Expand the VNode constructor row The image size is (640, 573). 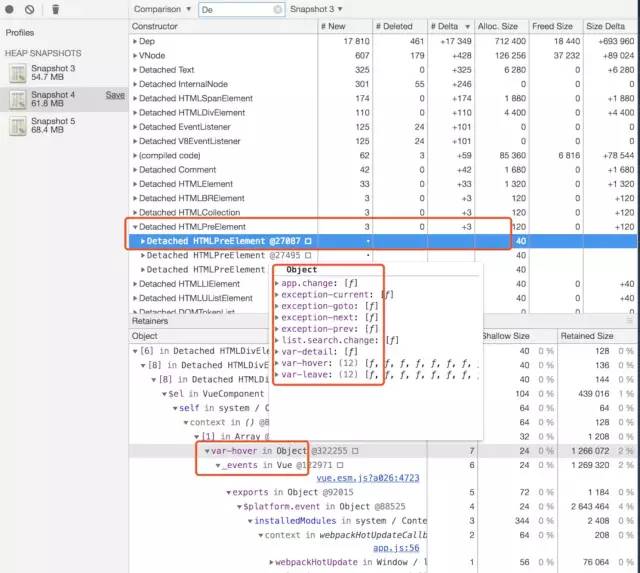[135, 56]
